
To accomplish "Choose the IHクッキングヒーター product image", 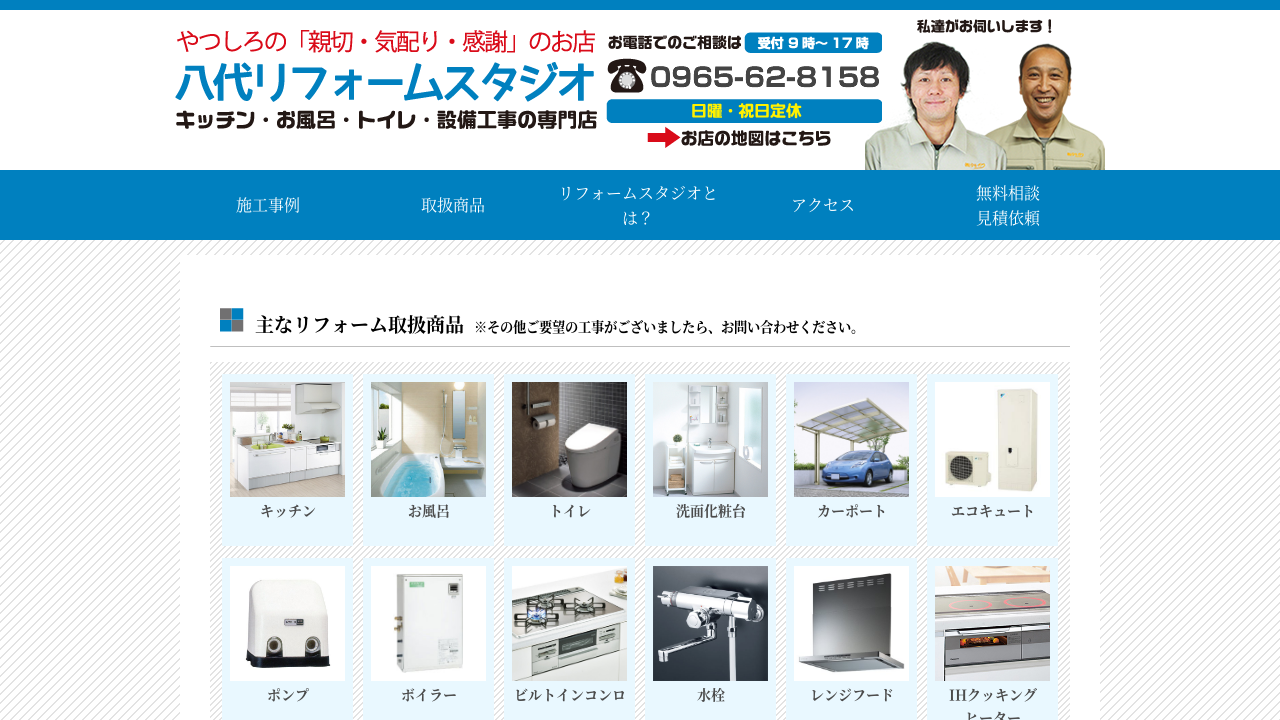I will pos(992,623).
